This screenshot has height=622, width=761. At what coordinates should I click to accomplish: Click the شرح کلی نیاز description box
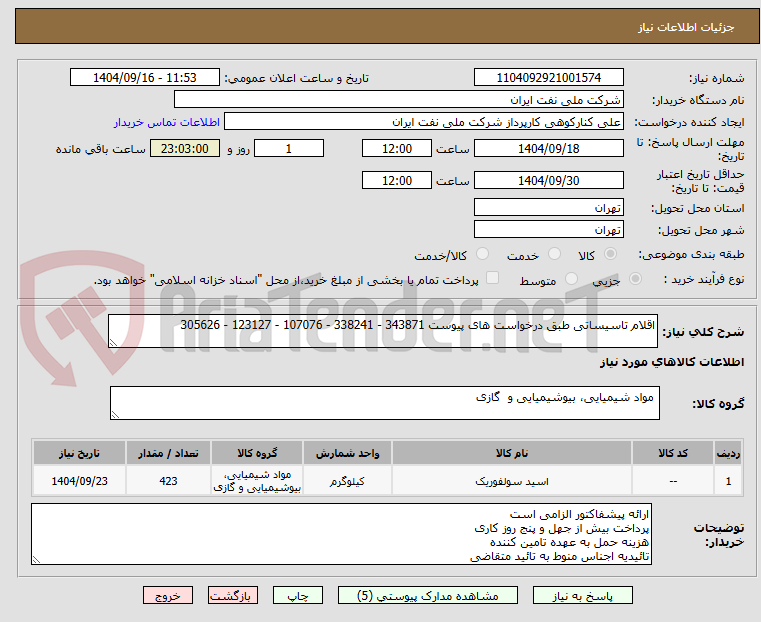pyautogui.click(x=382, y=331)
